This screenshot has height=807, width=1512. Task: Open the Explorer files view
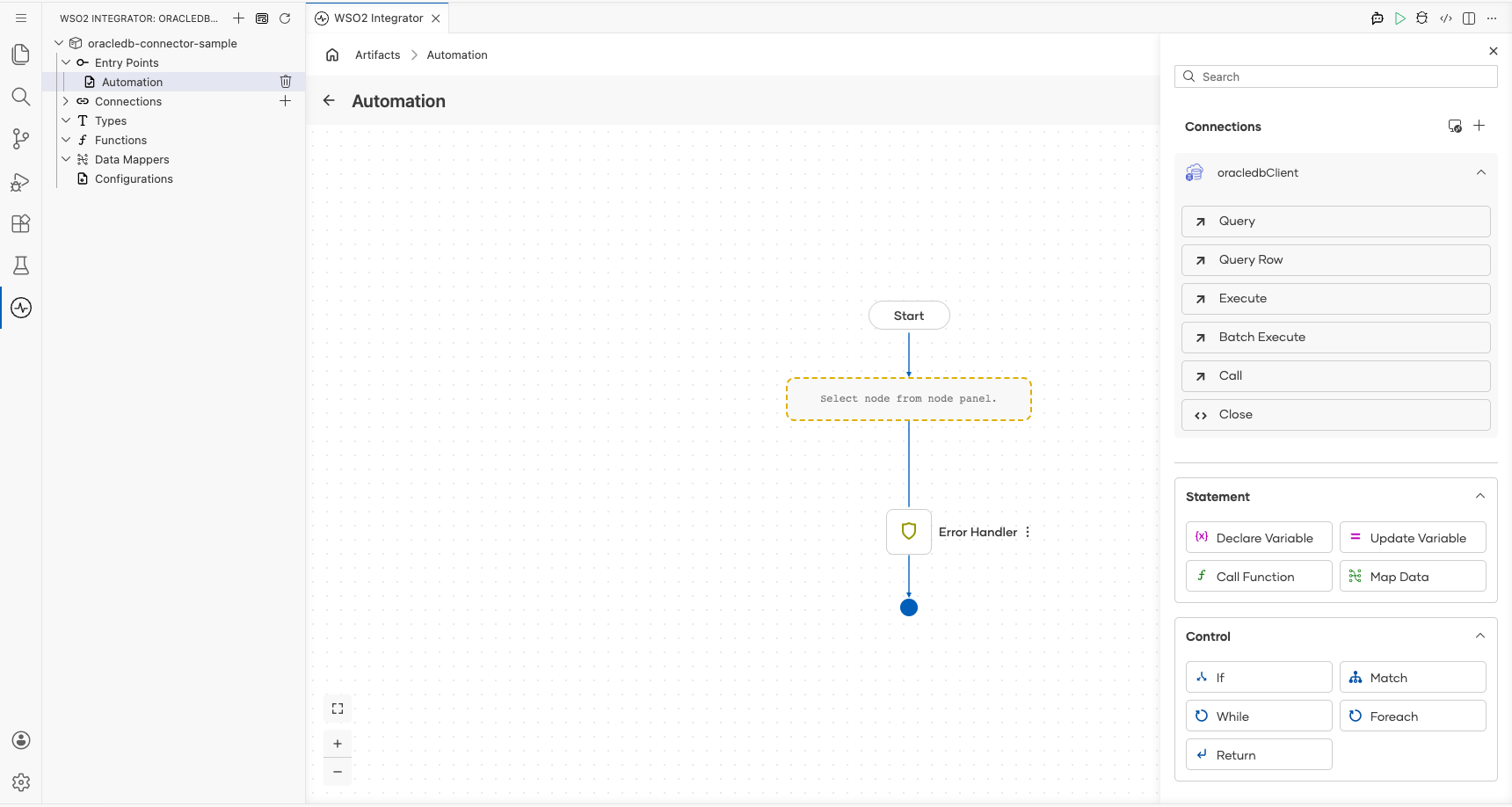pyautogui.click(x=21, y=55)
